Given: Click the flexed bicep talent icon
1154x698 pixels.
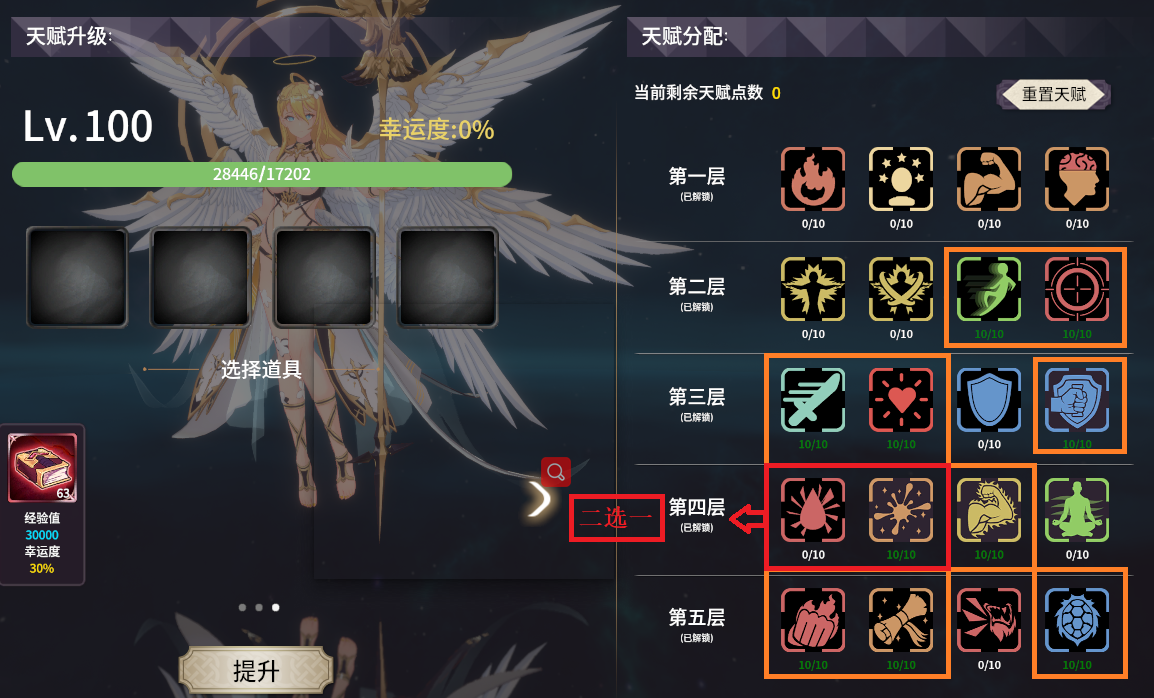Looking at the screenshot, I should click(988, 179).
